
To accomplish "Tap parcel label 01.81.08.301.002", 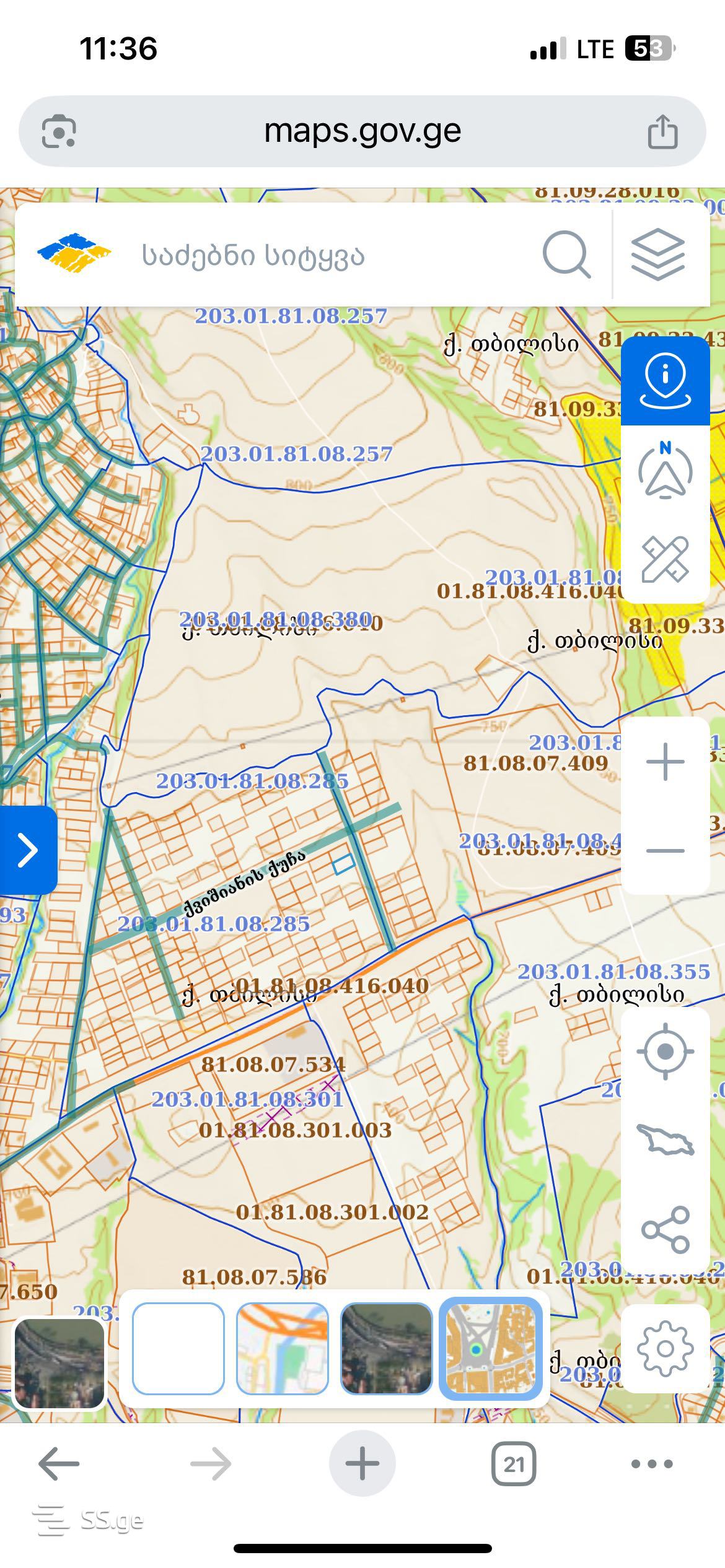I will [332, 1212].
